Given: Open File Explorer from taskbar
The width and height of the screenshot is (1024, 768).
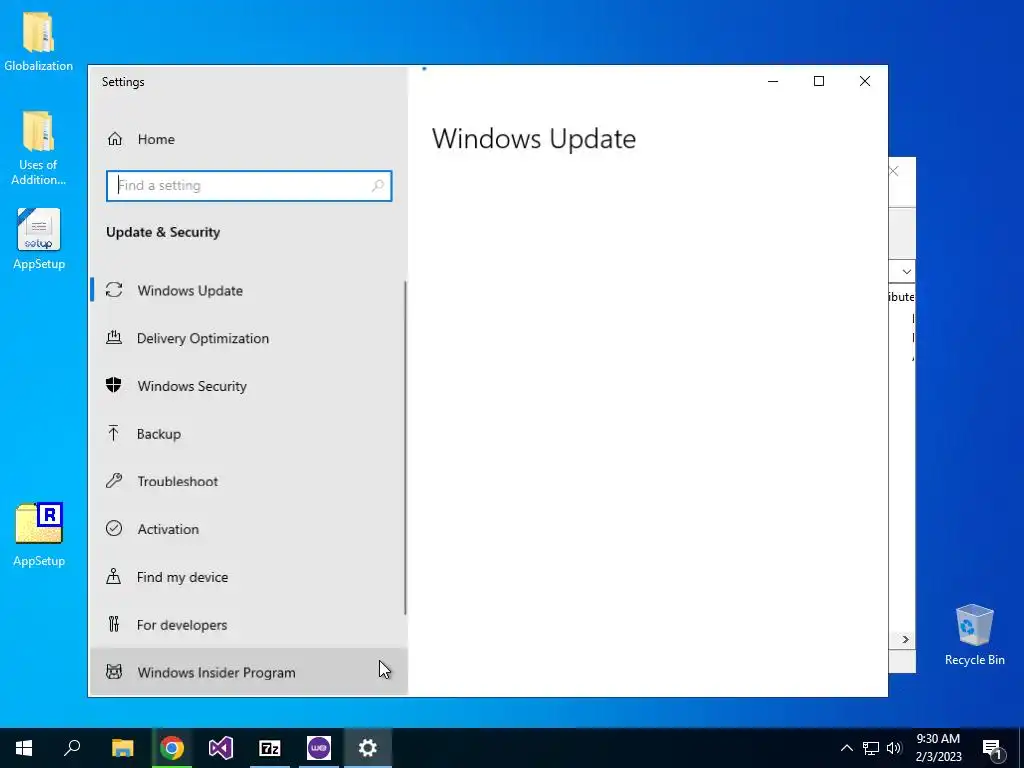Looking at the screenshot, I should pos(123,748).
